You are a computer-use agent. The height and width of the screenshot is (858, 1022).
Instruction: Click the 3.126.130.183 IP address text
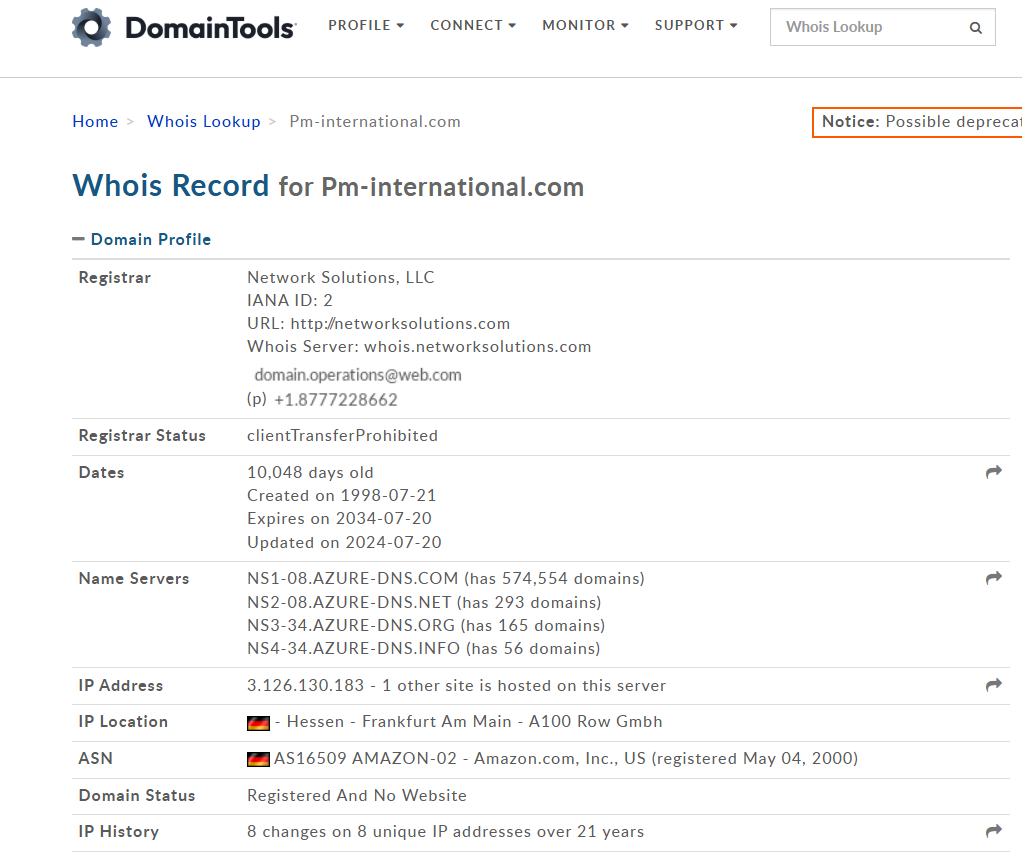pyautogui.click(x=306, y=686)
